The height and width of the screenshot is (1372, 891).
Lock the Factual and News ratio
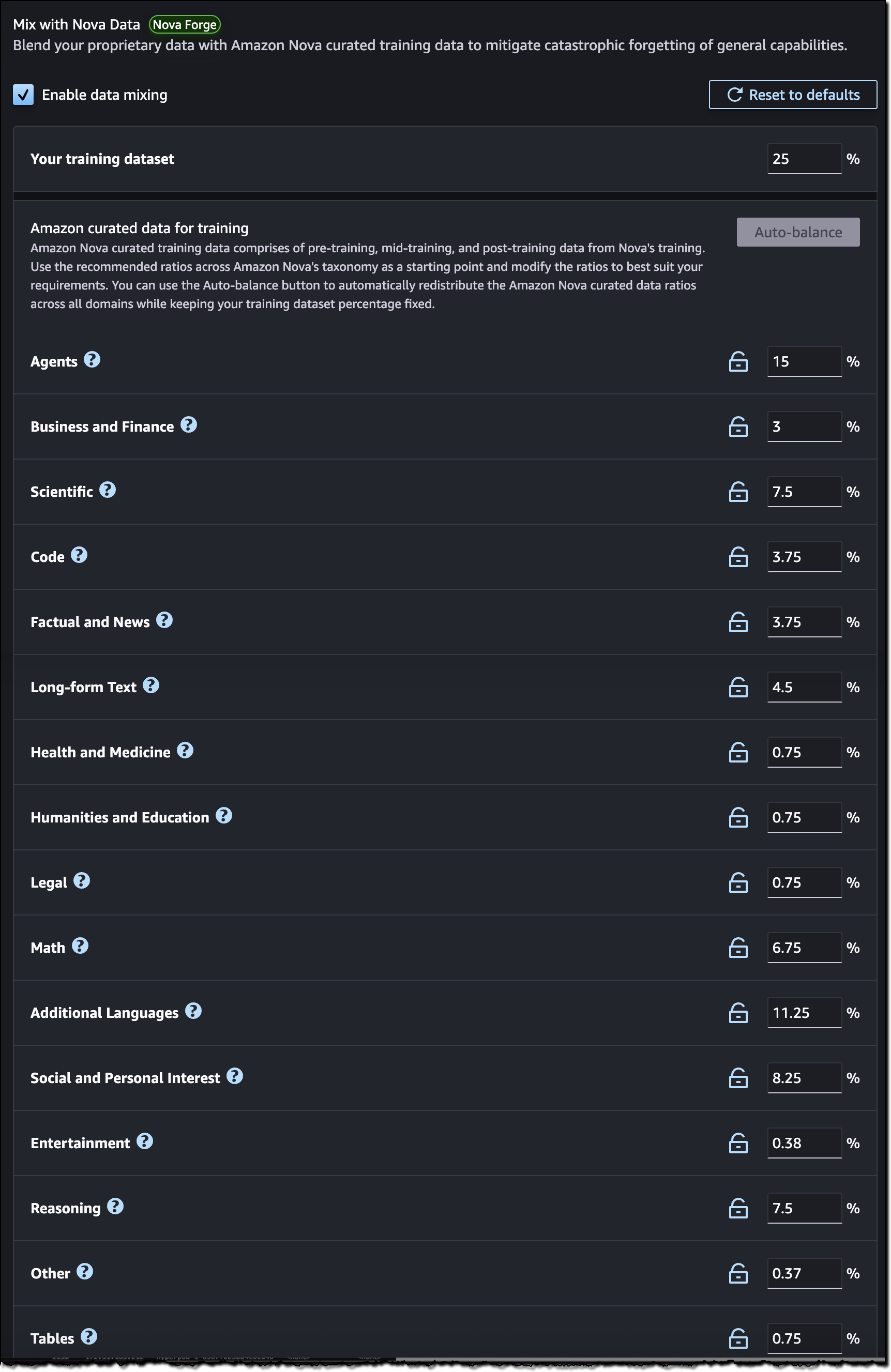point(738,622)
